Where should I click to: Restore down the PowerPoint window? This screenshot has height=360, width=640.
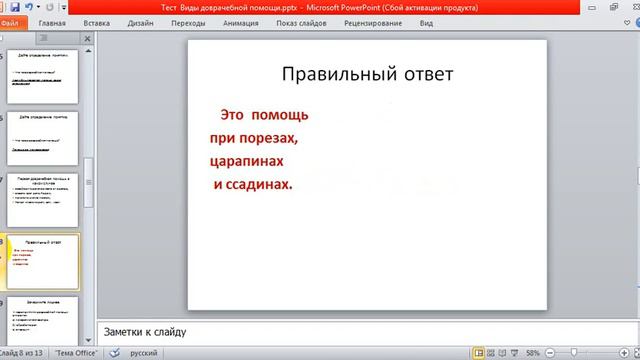[613, 7]
